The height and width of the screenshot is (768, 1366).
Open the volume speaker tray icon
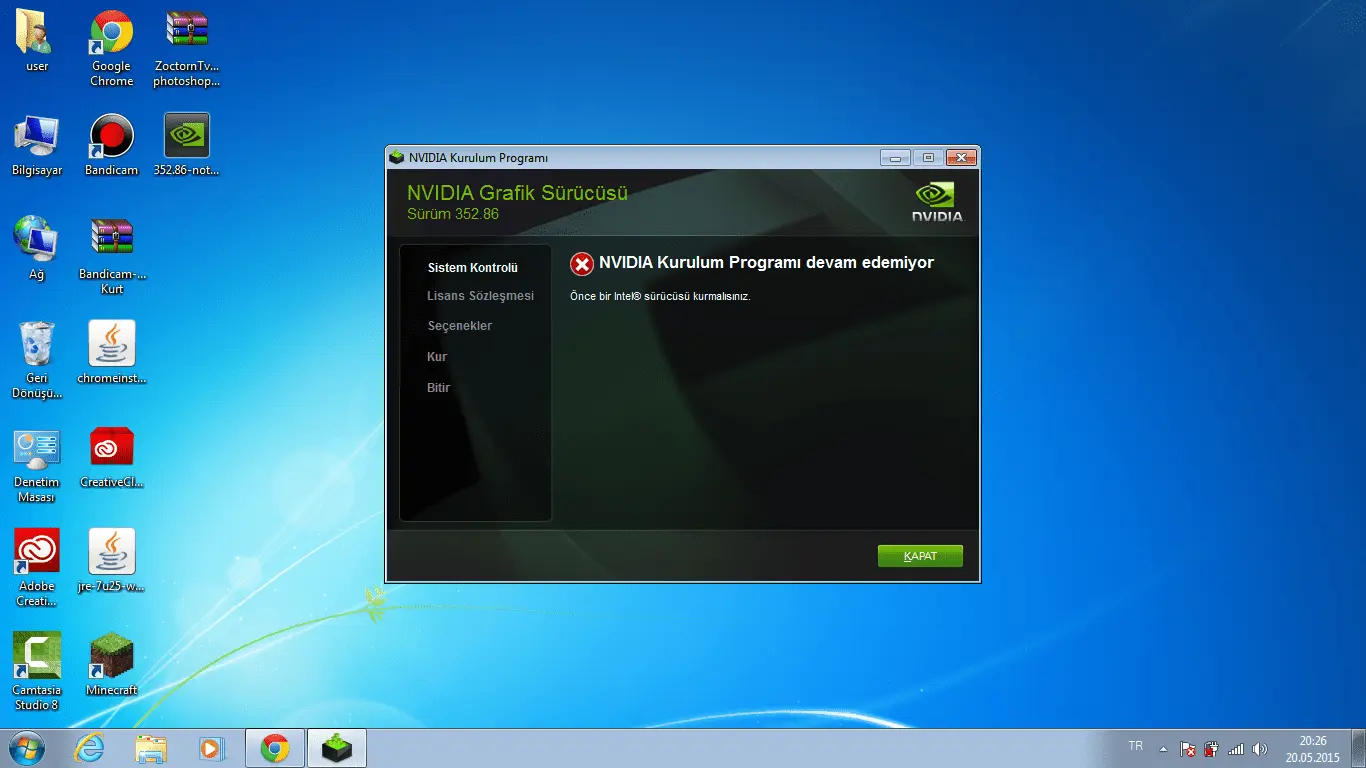[x=1260, y=748]
